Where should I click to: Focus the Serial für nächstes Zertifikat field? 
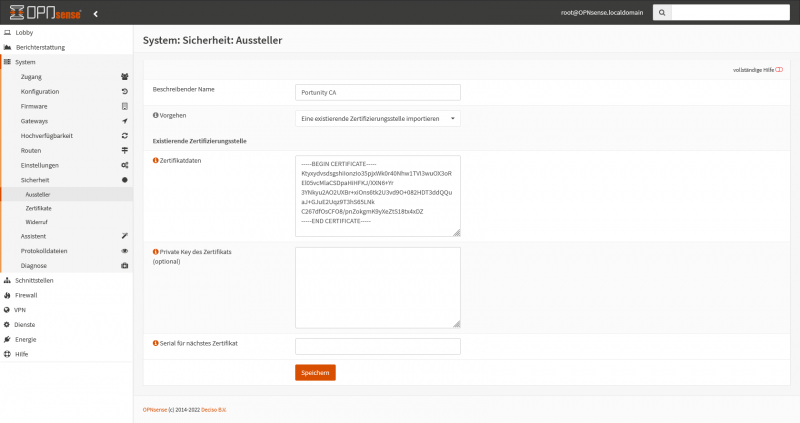click(x=378, y=346)
